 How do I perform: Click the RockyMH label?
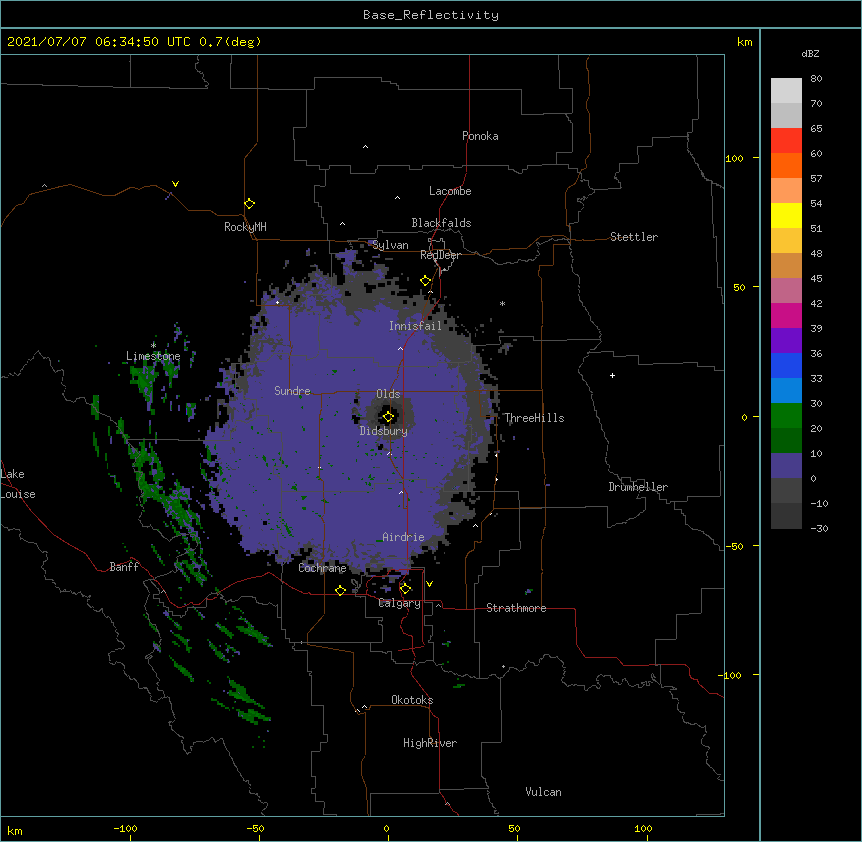(245, 227)
